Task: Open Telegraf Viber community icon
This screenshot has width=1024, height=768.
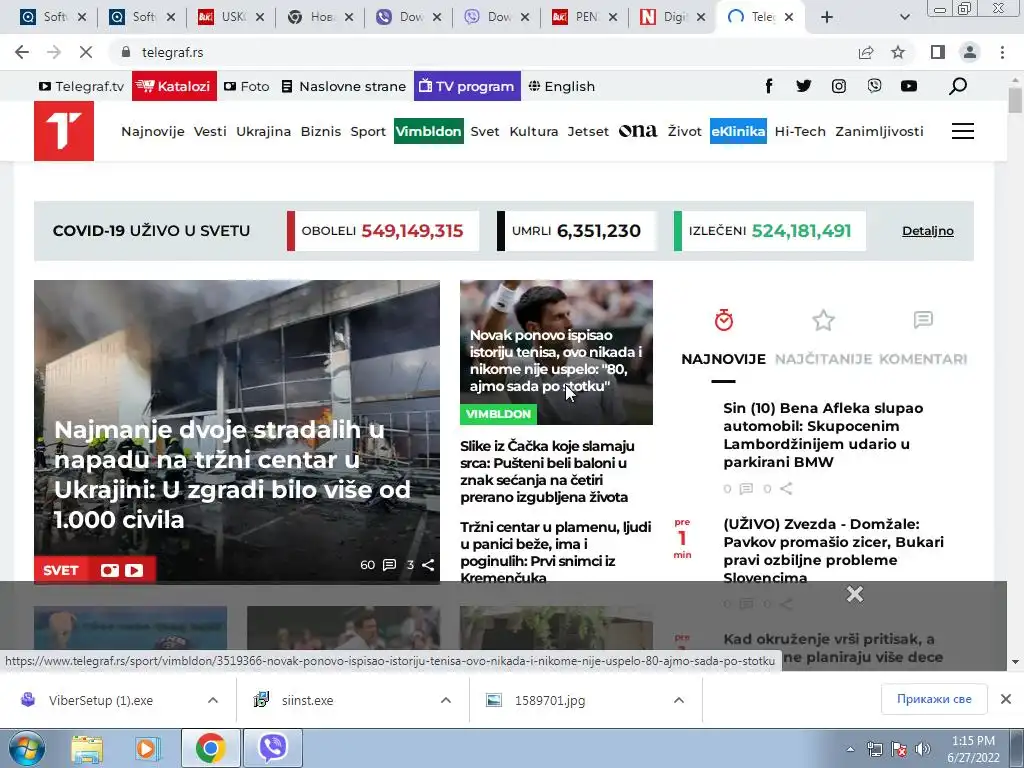Action: coord(874,86)
